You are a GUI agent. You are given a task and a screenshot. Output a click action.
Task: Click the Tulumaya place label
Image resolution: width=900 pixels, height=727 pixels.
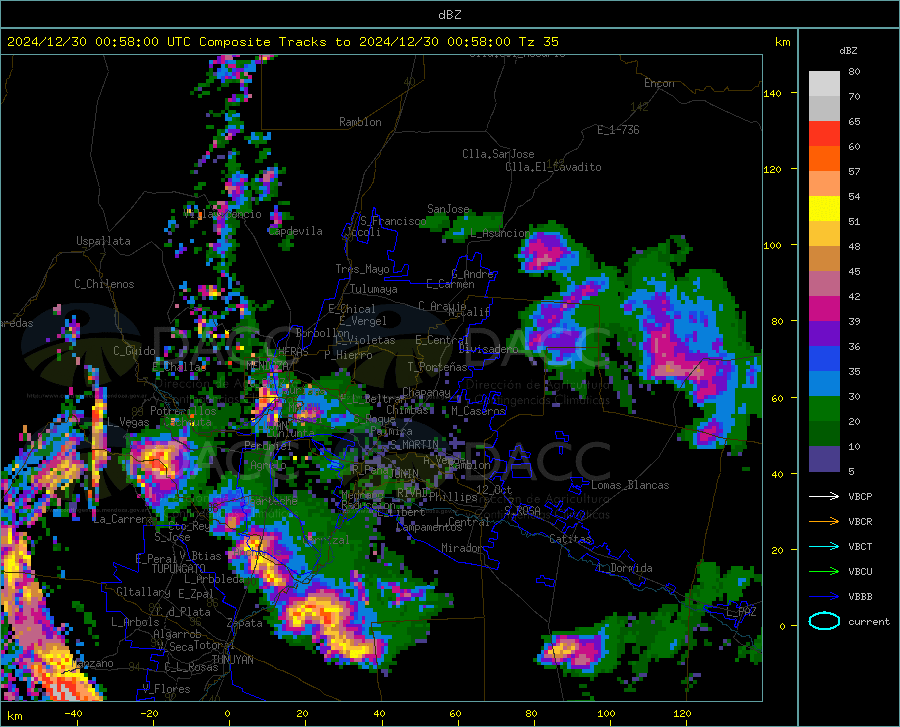pos(373,289)
